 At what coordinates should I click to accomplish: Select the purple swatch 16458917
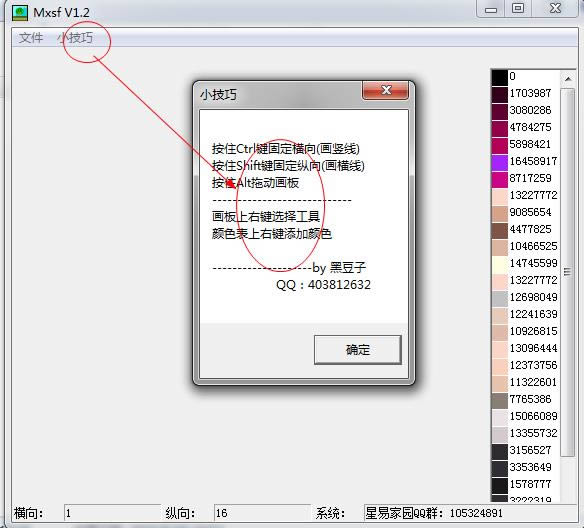499,162
